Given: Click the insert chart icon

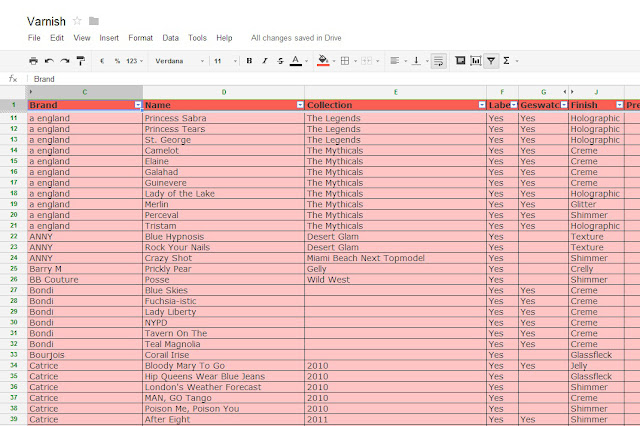Looking at the screenshot, I should click(x=476, y=61).
